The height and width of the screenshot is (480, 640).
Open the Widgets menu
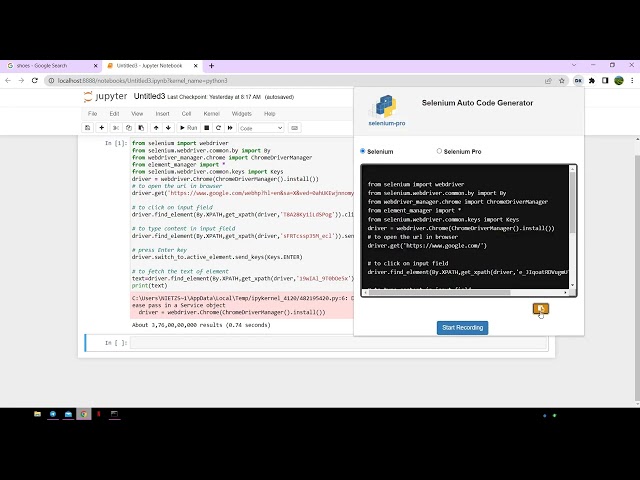coord(242,113)
